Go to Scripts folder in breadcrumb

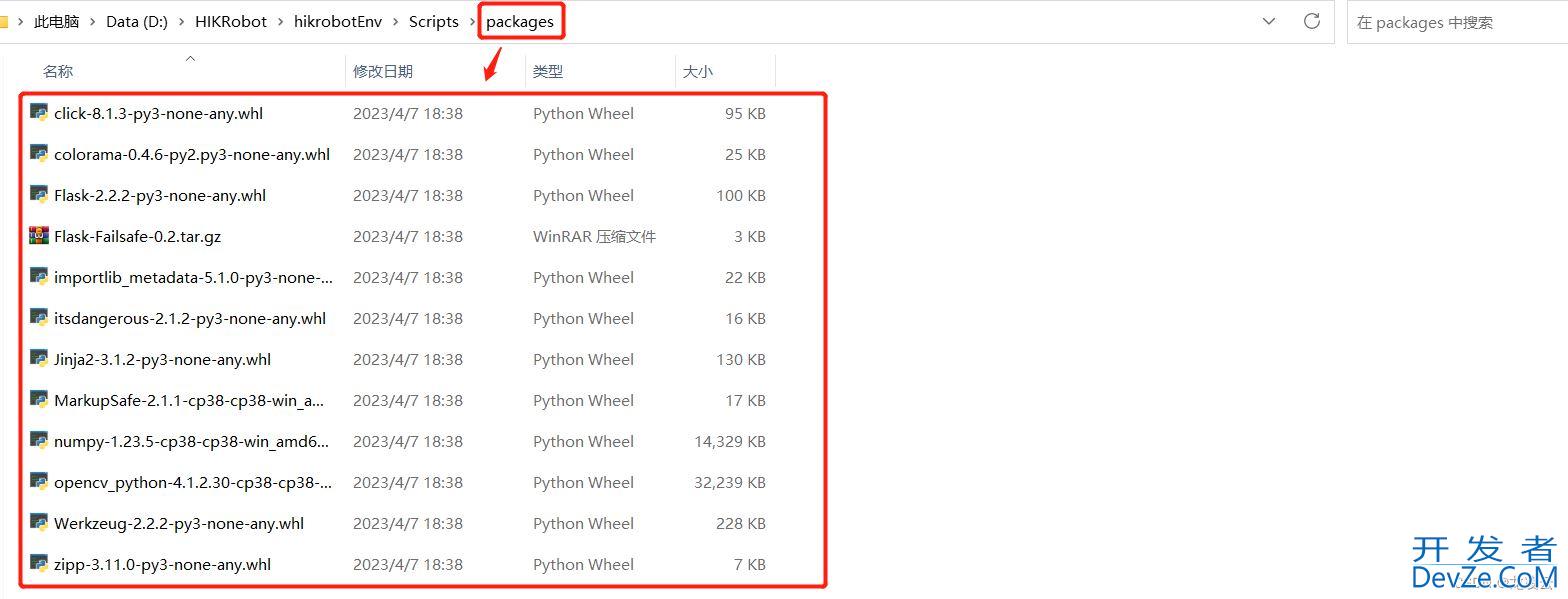click(434, 22)
